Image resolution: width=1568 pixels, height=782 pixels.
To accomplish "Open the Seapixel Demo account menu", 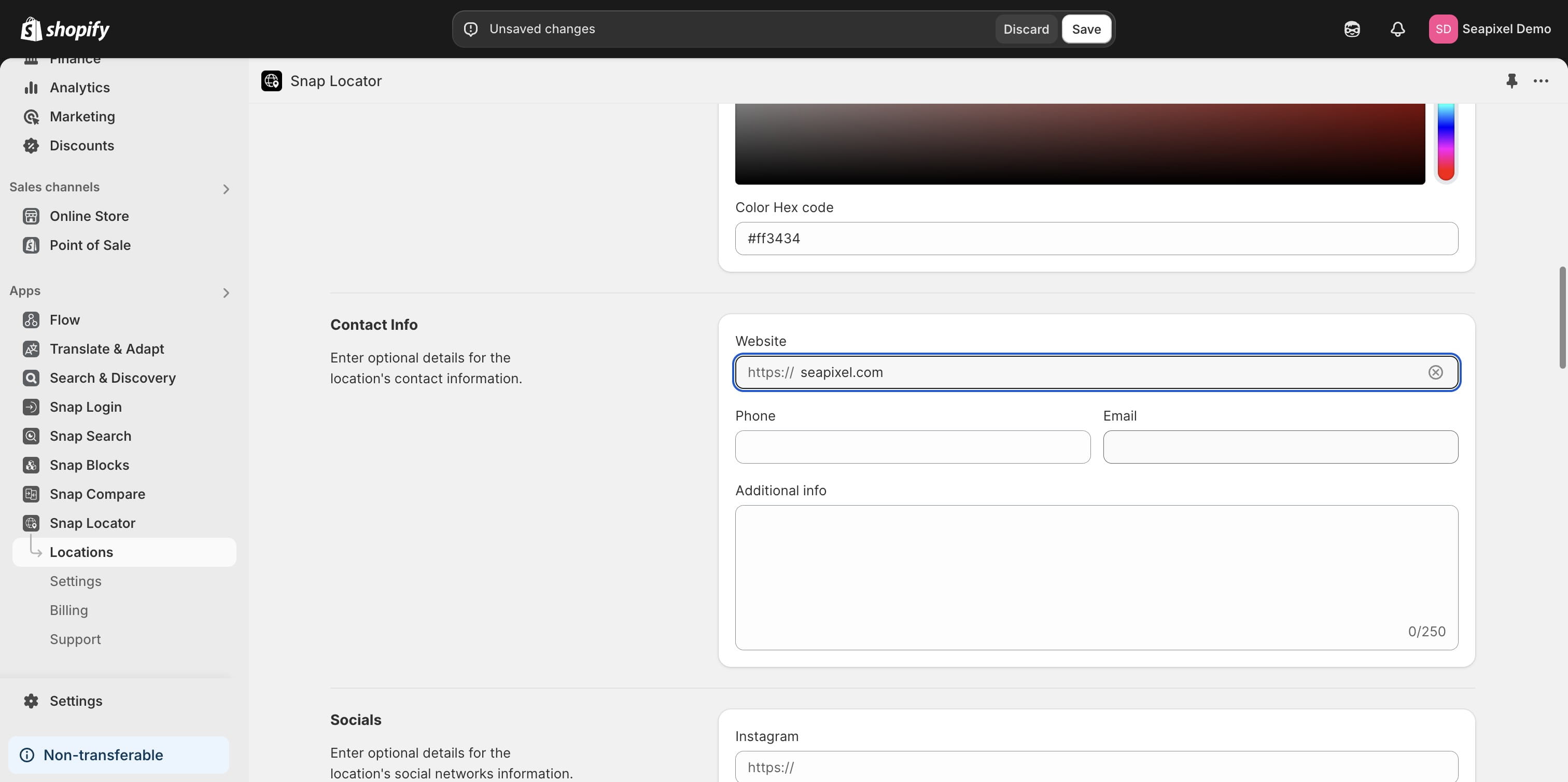I will pyautogui.click(x=1490, y=29).
